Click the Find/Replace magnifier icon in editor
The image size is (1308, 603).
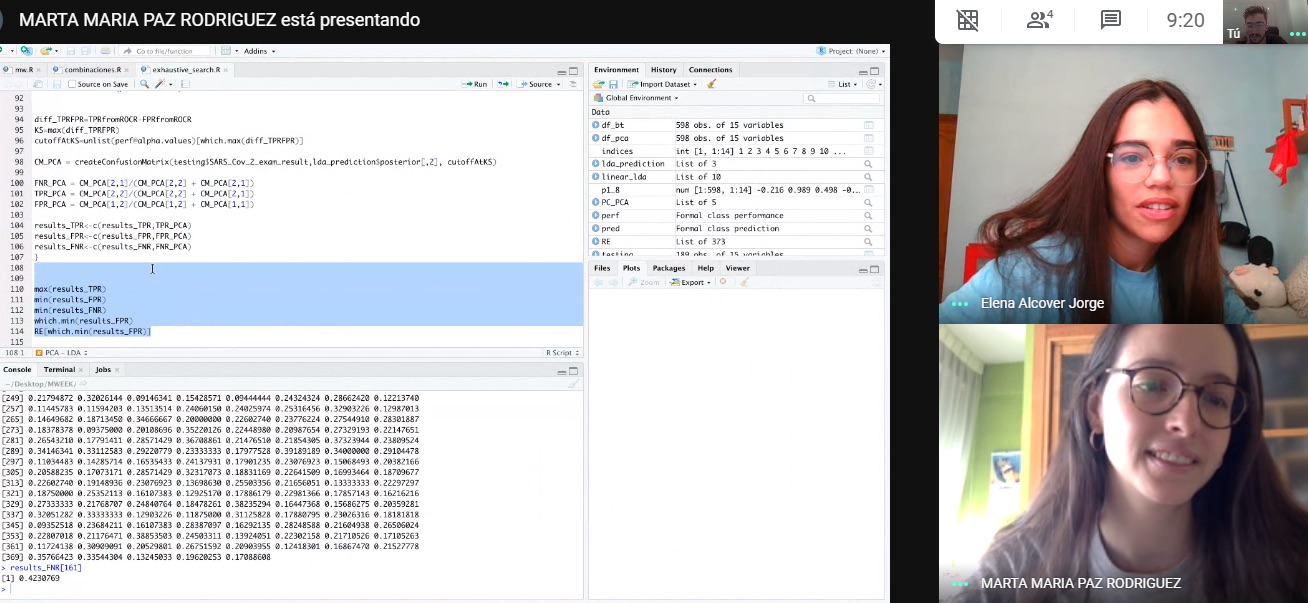click(x=145, y=84)
